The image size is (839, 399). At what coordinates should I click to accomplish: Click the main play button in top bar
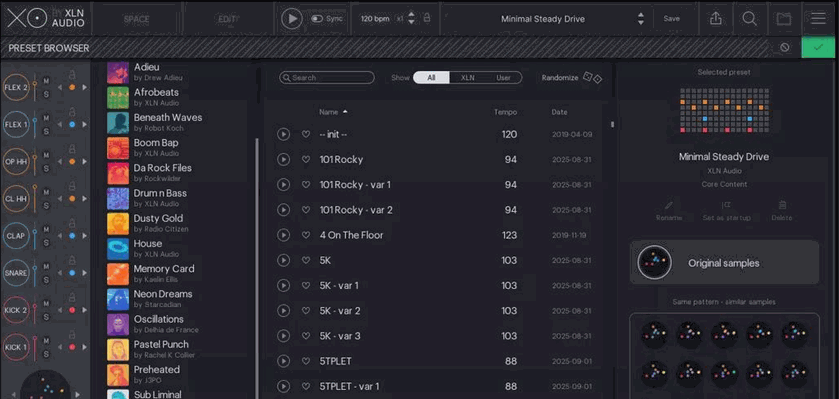(292, 19)
